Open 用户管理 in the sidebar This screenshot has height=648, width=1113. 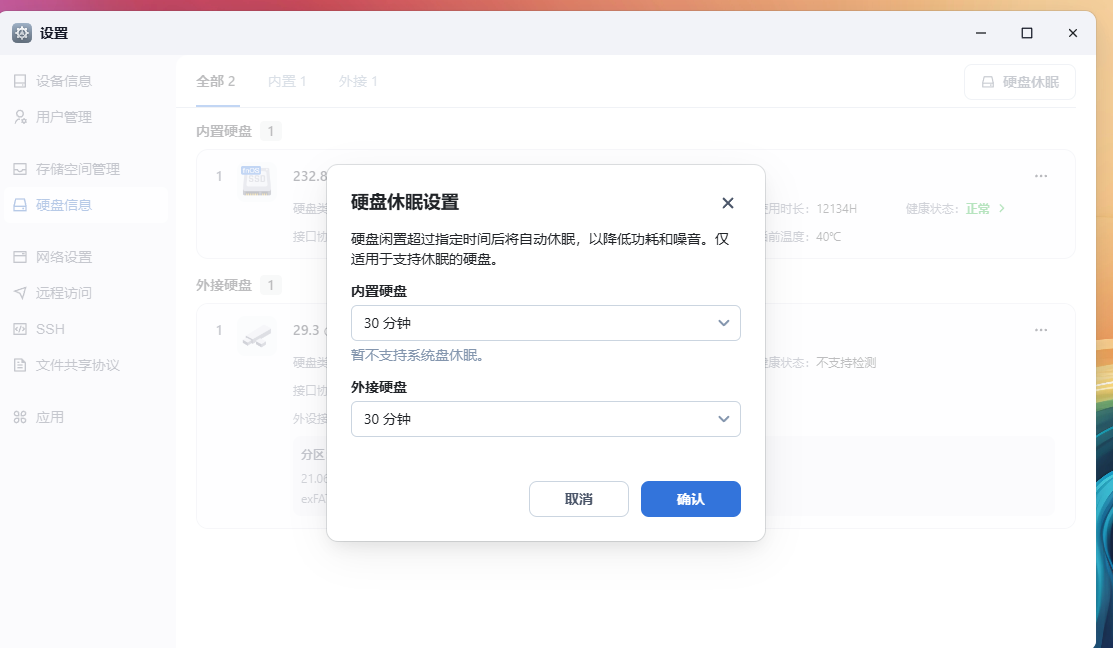click(x=64, y=117)
